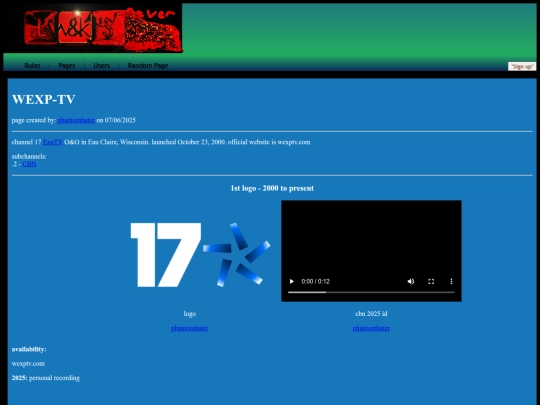Go to a Random Page
Screen dimensions: 540x405
pyautogui.click(x=148, y=65)
